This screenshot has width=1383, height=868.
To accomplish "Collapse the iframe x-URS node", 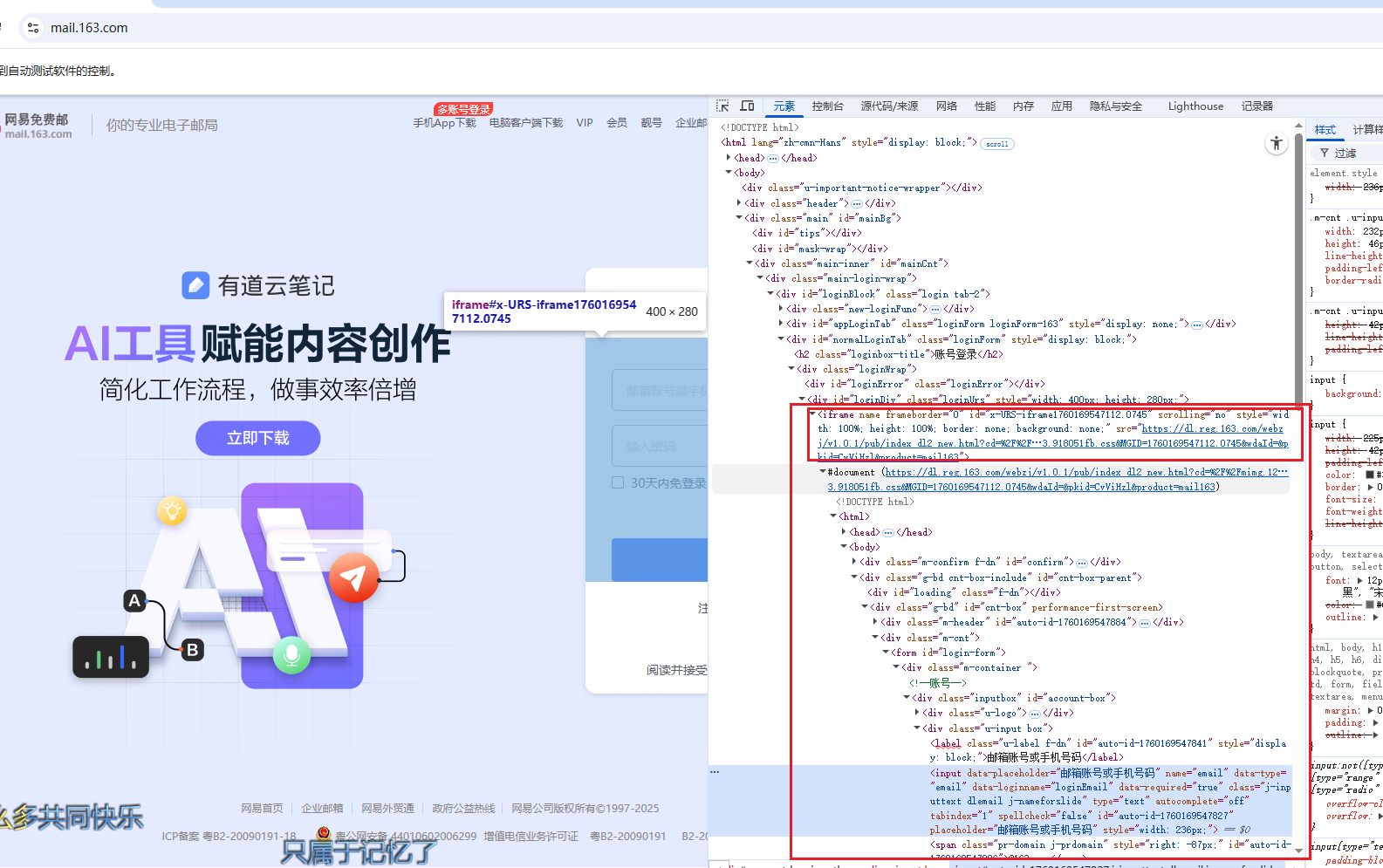I will (812, 414).
